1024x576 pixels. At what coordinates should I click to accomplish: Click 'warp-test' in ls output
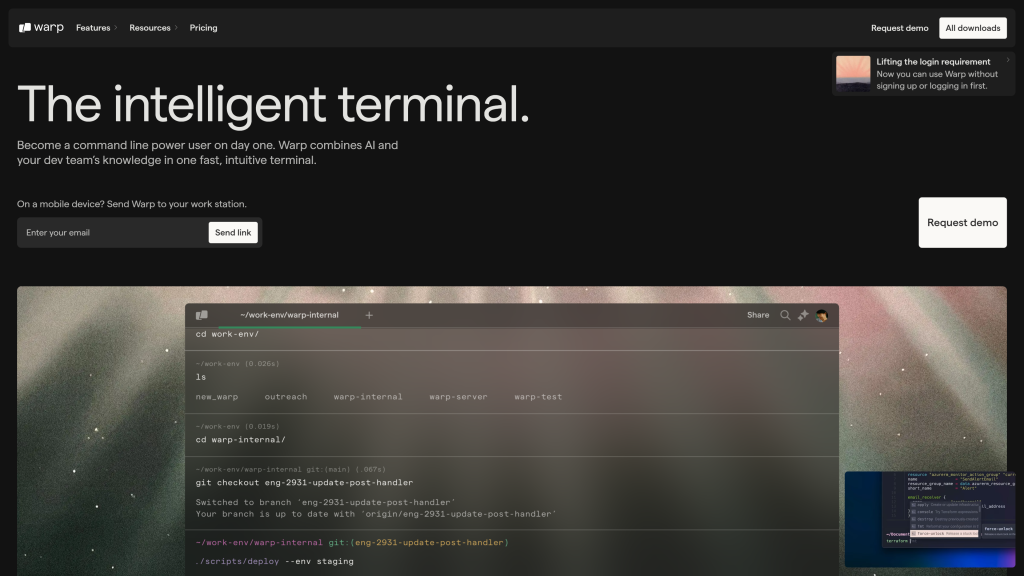(x=537, y=396)
